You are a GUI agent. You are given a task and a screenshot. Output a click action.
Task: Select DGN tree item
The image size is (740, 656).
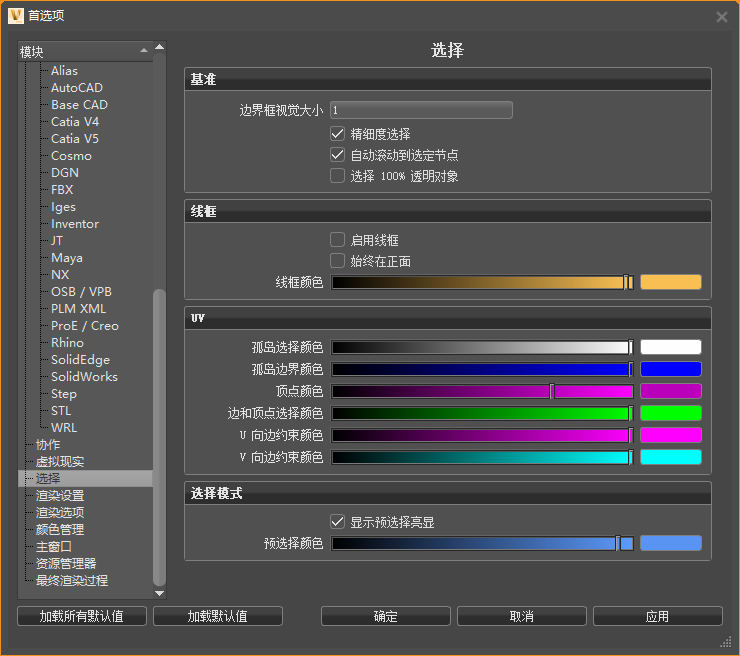click(x=65, y=173)
